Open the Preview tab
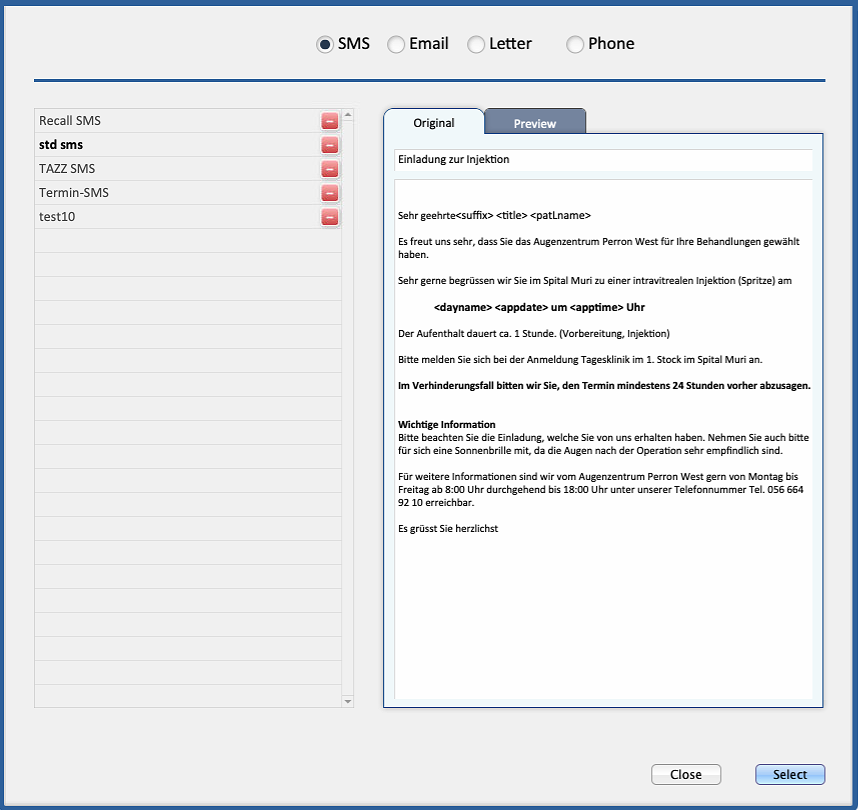 click(x=535, y=122)
